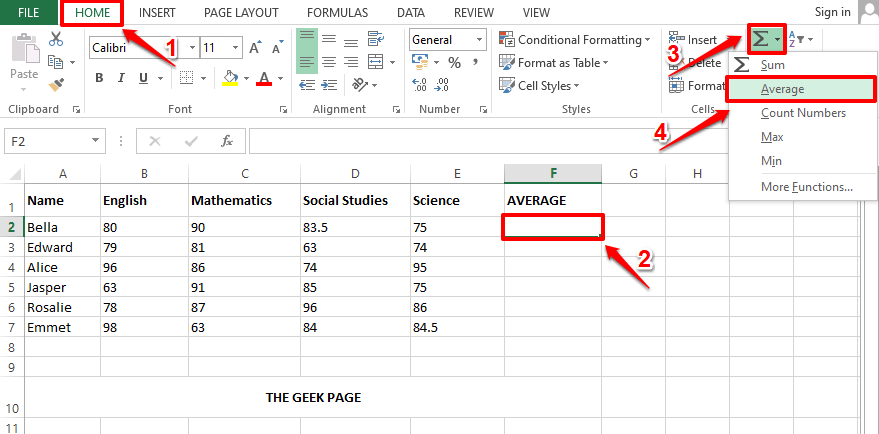This screenshot has width=879, height=434.
Task: Click the Wrap Text icon
Action: click(x=376, y=39)
